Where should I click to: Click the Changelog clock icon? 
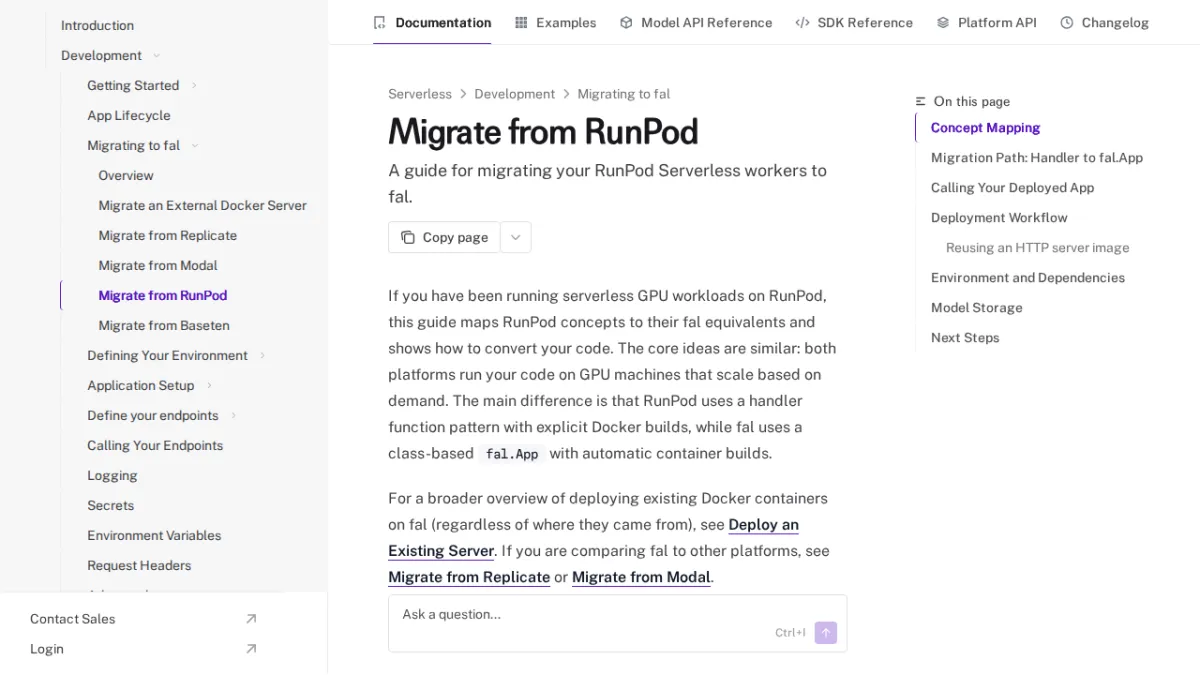pos(1067,22)
